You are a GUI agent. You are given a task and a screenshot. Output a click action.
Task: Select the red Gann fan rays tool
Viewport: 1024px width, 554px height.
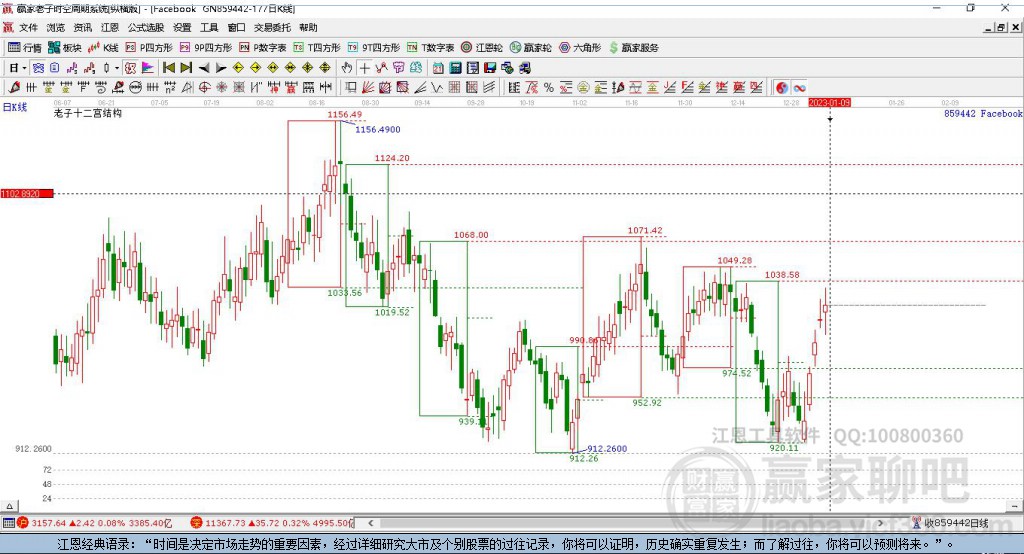coord(368,88)
